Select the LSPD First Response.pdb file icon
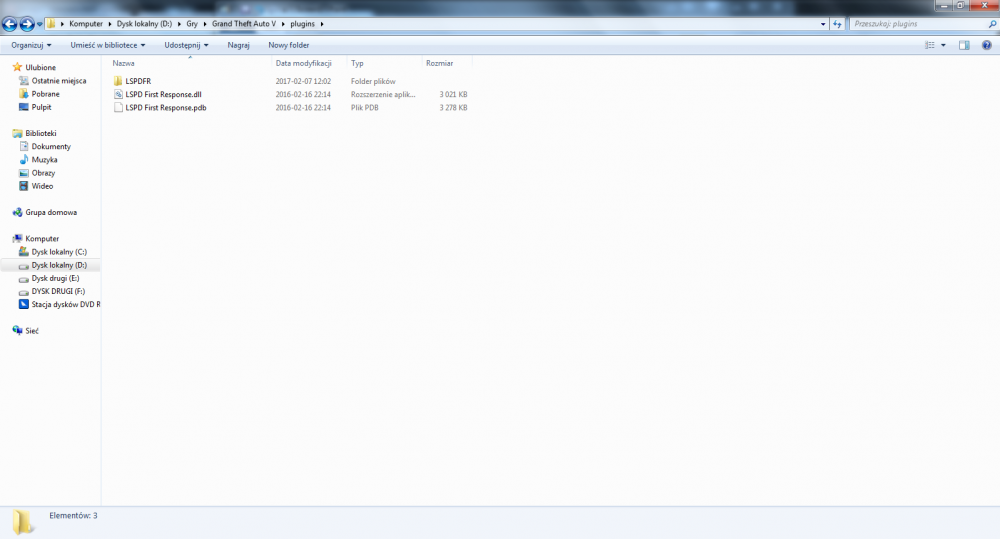 pyautogui.click(x=118, y=108)
